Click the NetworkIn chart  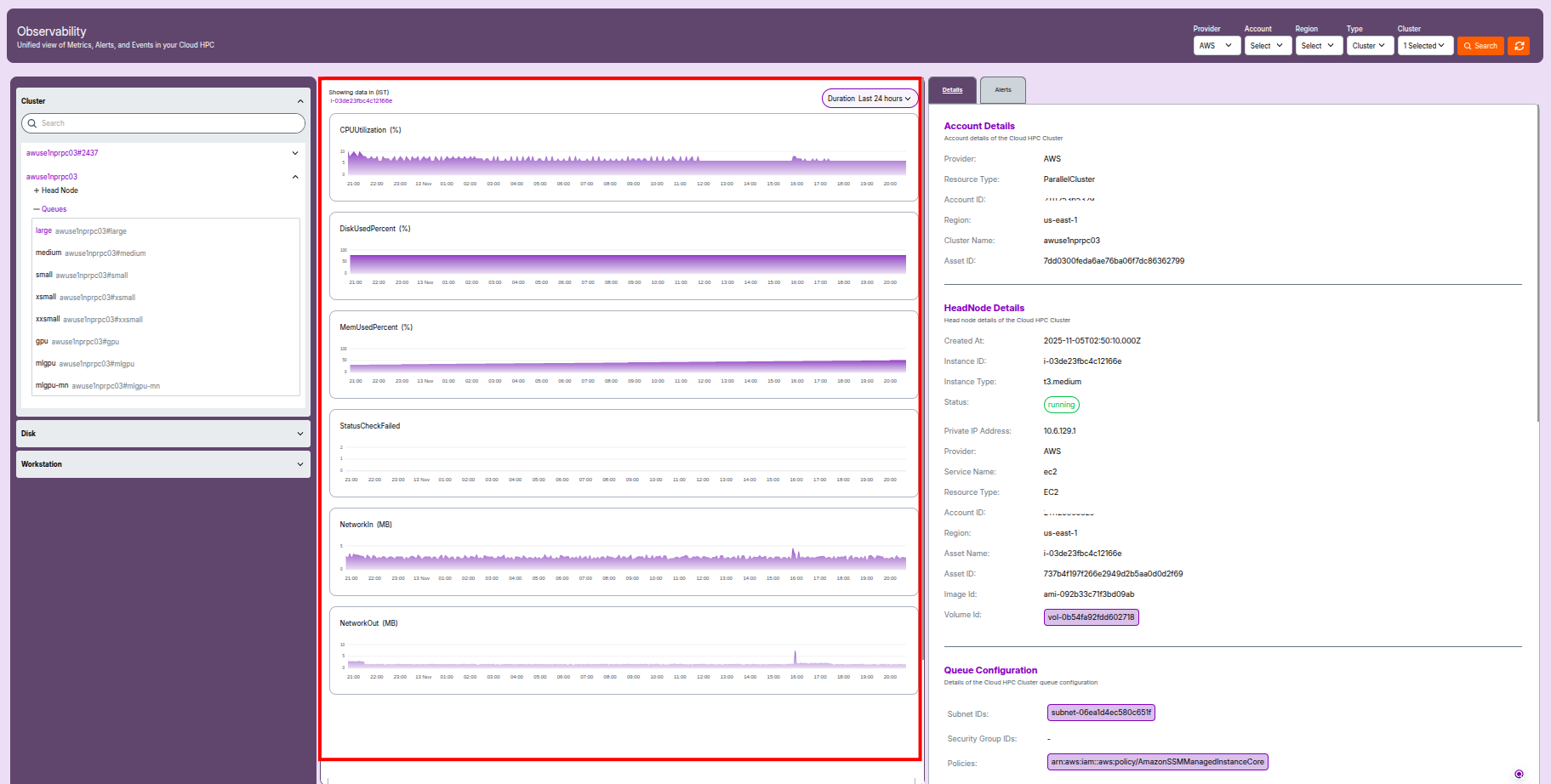pos(624,552)
